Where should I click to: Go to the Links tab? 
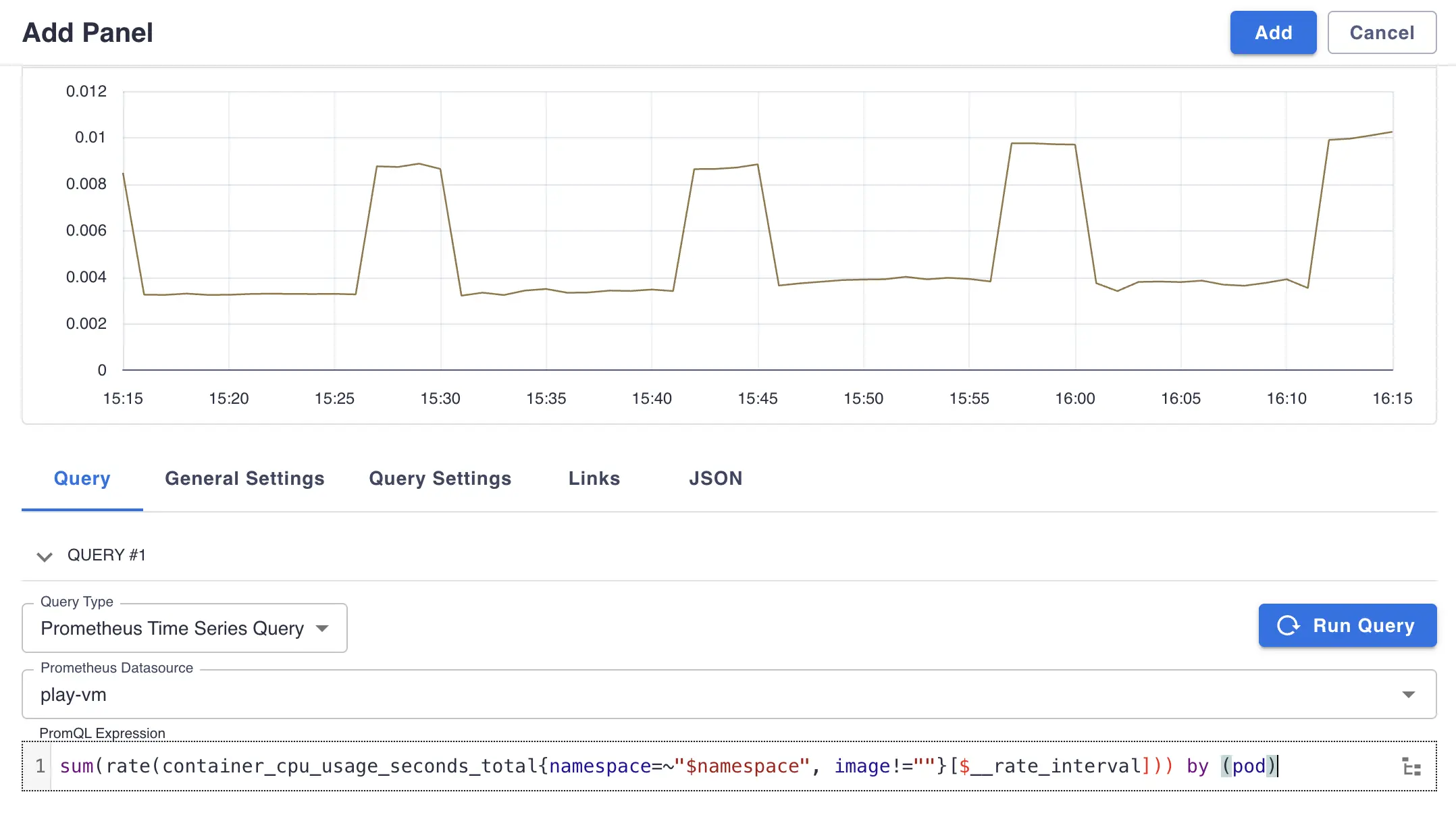[594, 479]
